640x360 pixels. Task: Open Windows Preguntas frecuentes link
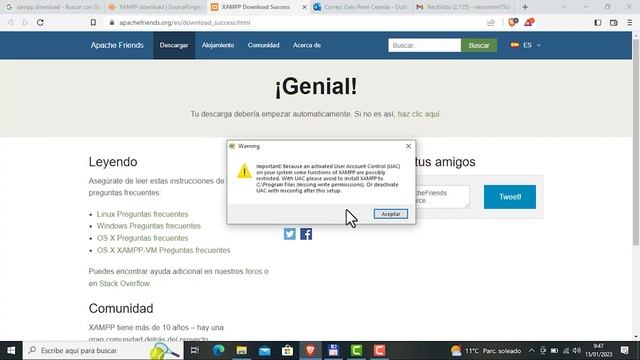pyautogui.click(x=149, y=226)
